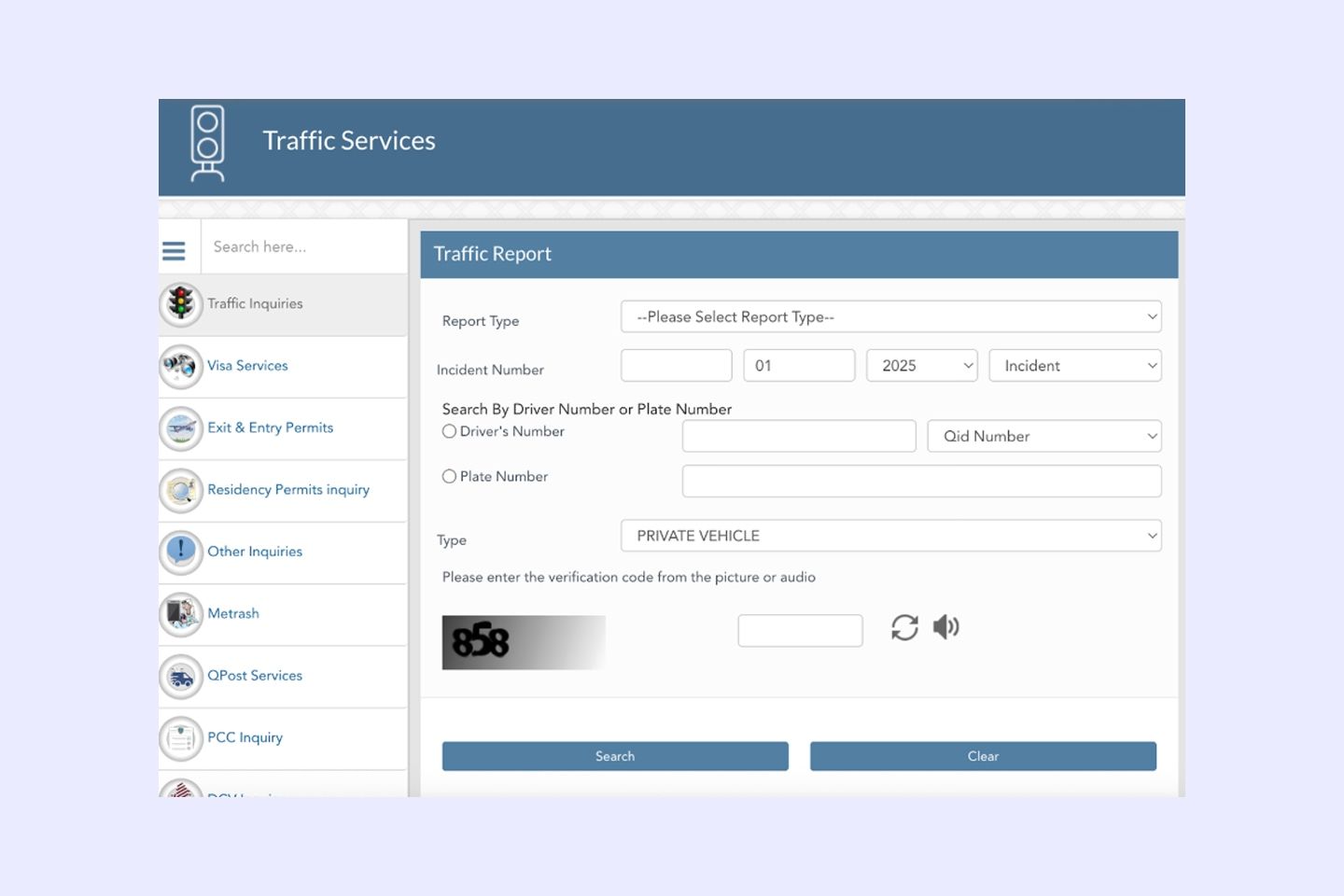The image size is (1344, 896).
Task: Open the PCC Inquiry menu item
Action: click(x=245, y=737)
